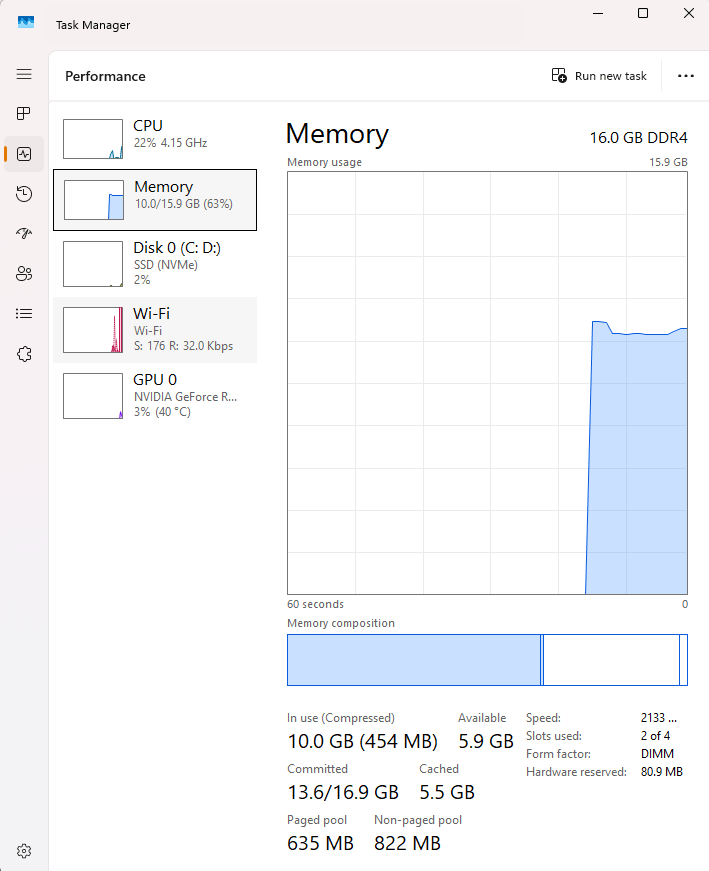Open the hamburger navigation menu
The height and width of the screenshot is (871, 709).
click(24, 74)
